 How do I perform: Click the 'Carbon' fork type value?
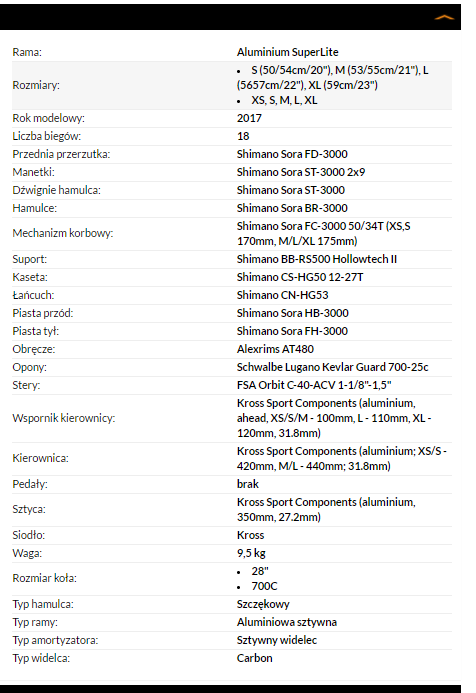point(255,658)
